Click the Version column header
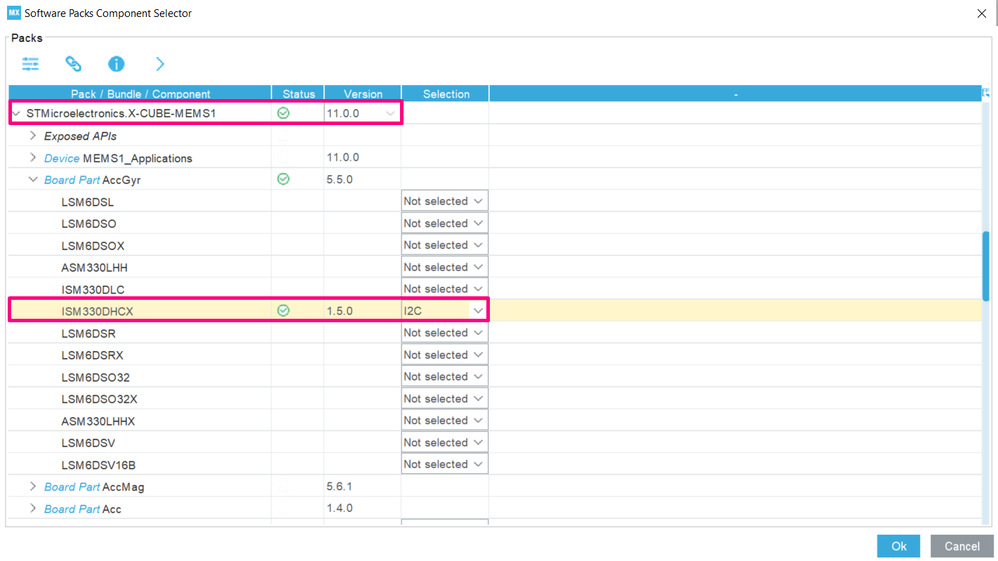This screenshot has height=561, width=998. click(363, 94)
